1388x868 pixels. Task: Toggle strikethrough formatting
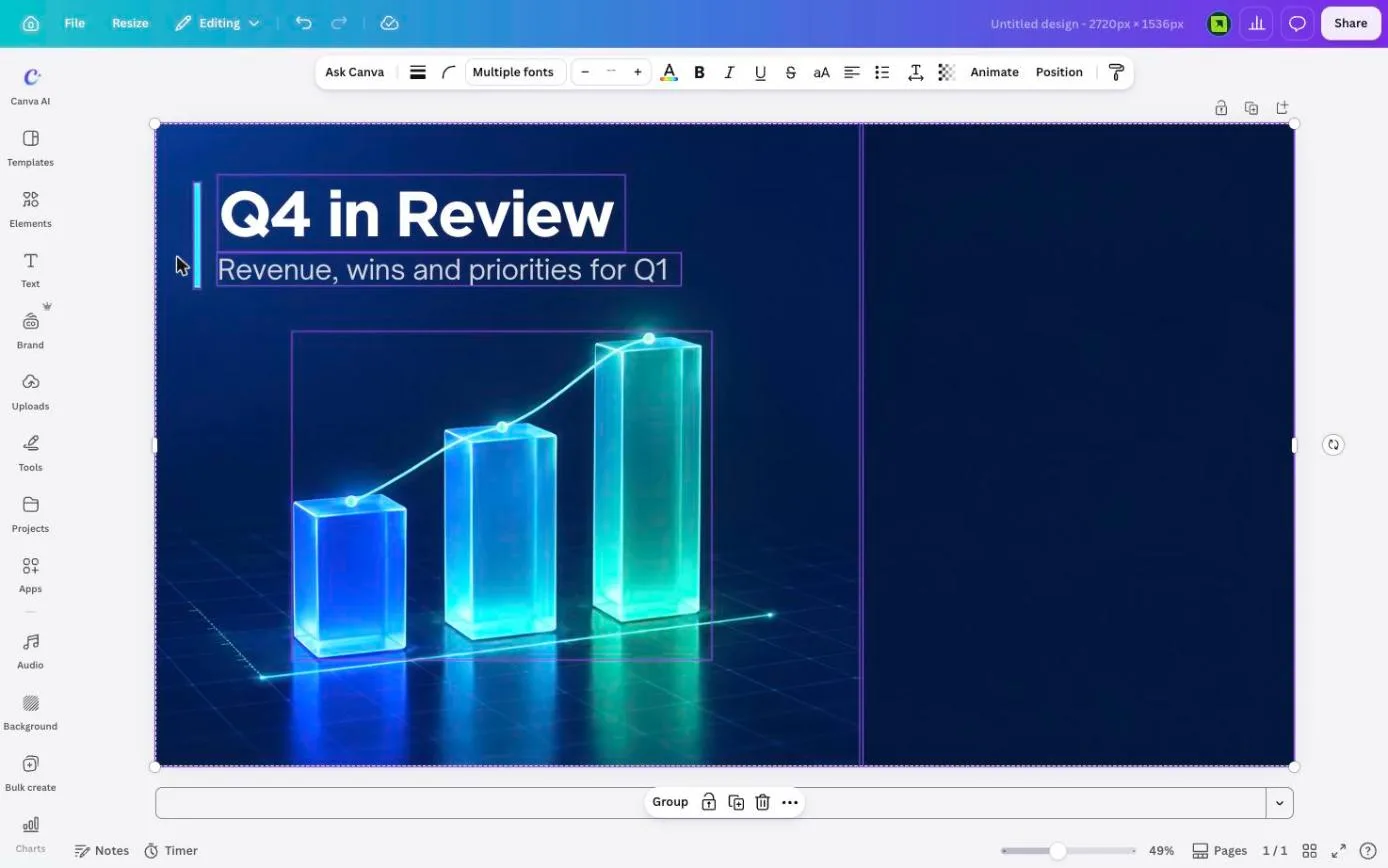(791, 72)
